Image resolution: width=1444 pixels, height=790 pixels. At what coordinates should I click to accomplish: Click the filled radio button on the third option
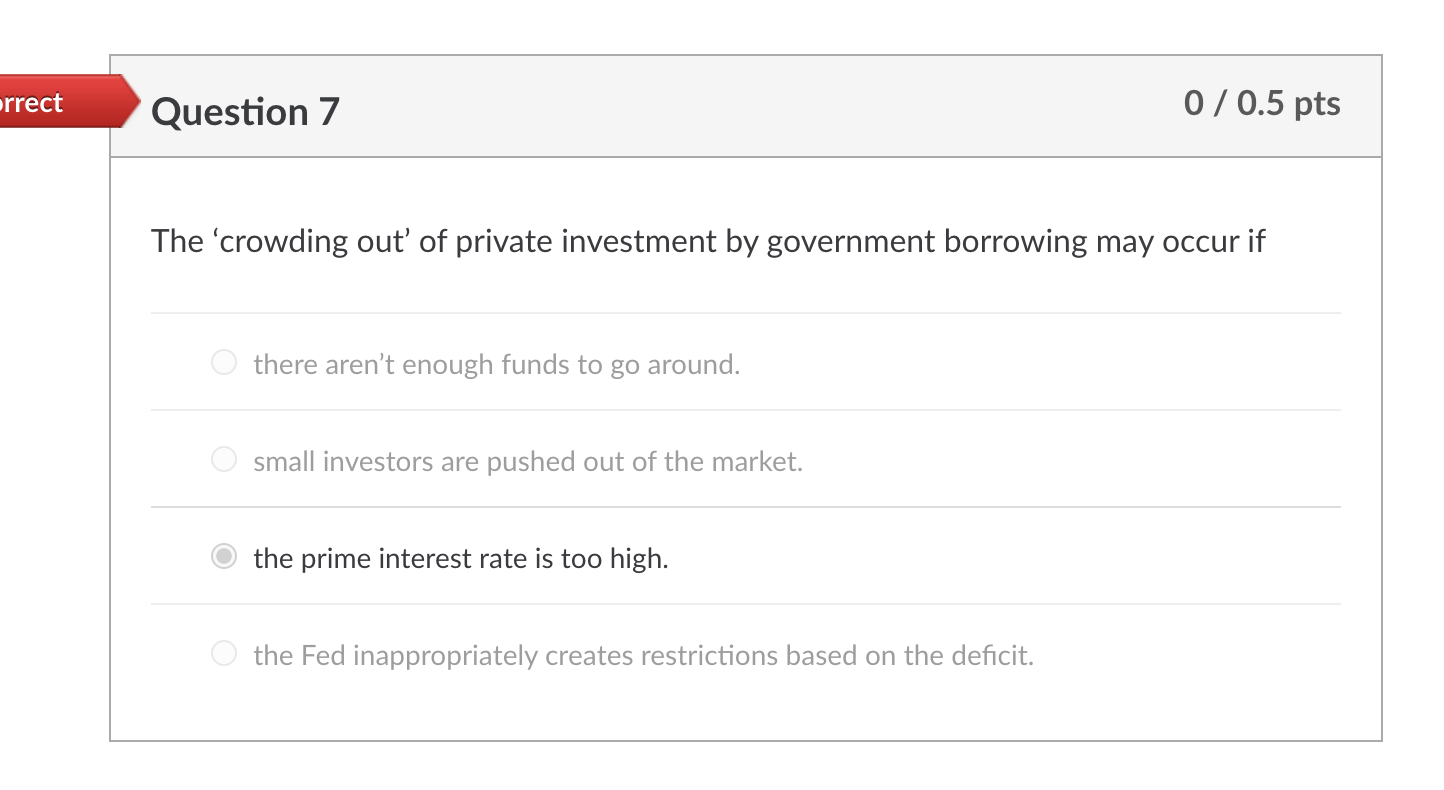pyautogui.click(x=223, y=556)
